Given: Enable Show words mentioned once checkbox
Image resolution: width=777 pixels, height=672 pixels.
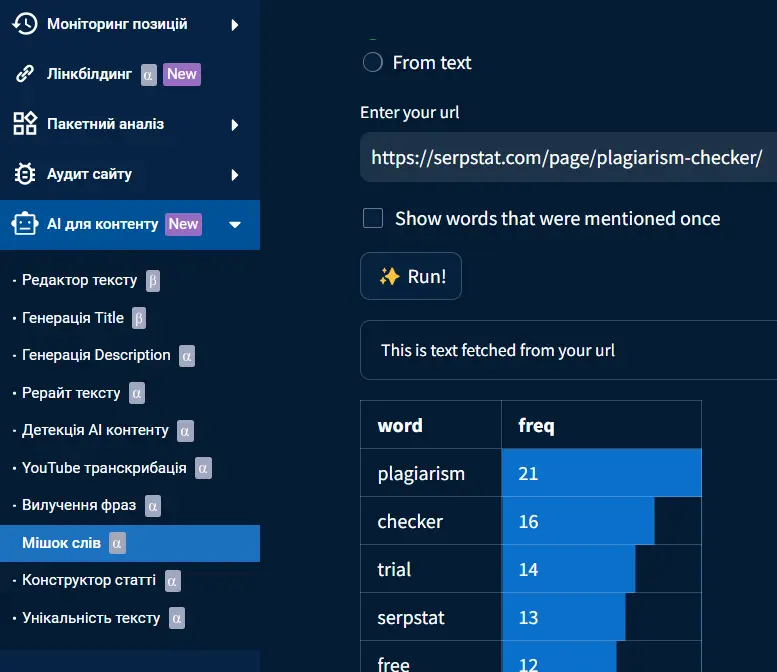Looking at the screenshot, I should coord(373,218).
